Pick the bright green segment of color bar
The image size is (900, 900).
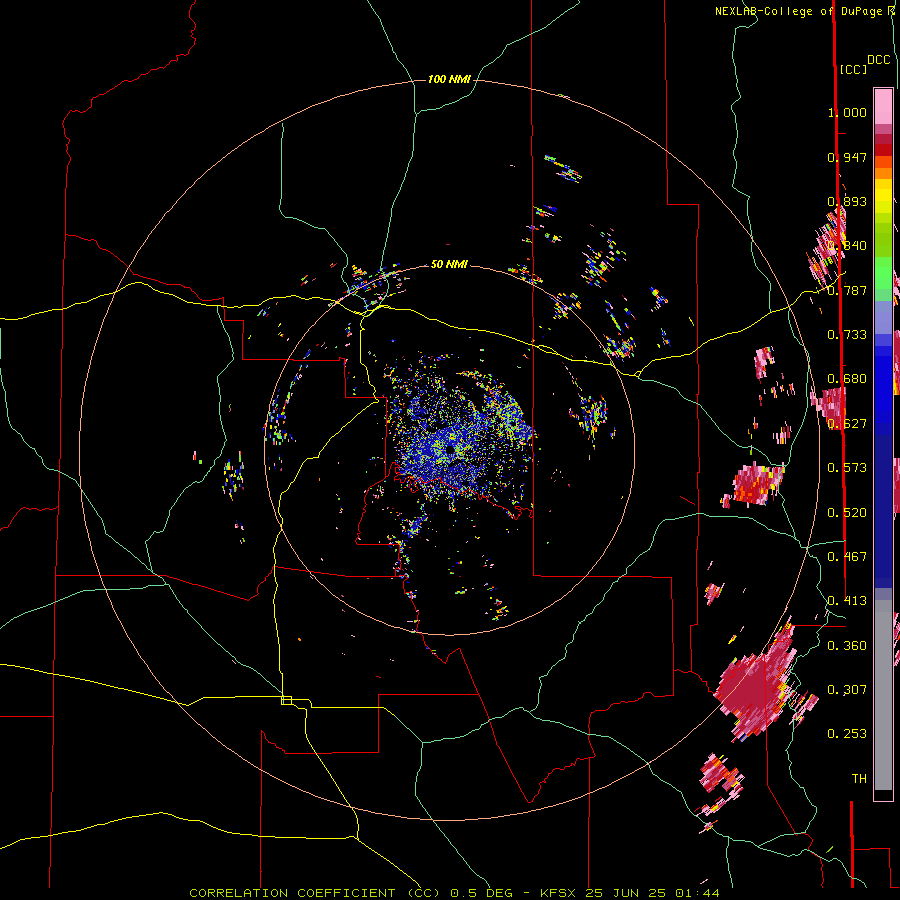[x=883, y=273]
